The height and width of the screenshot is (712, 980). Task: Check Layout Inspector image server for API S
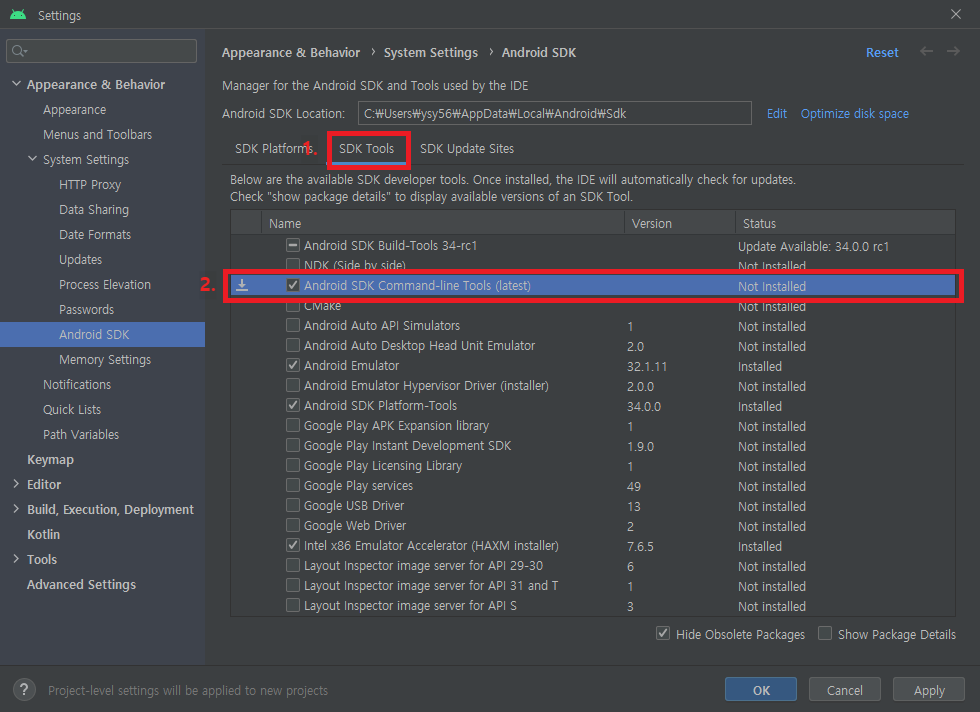pos(292,605)
